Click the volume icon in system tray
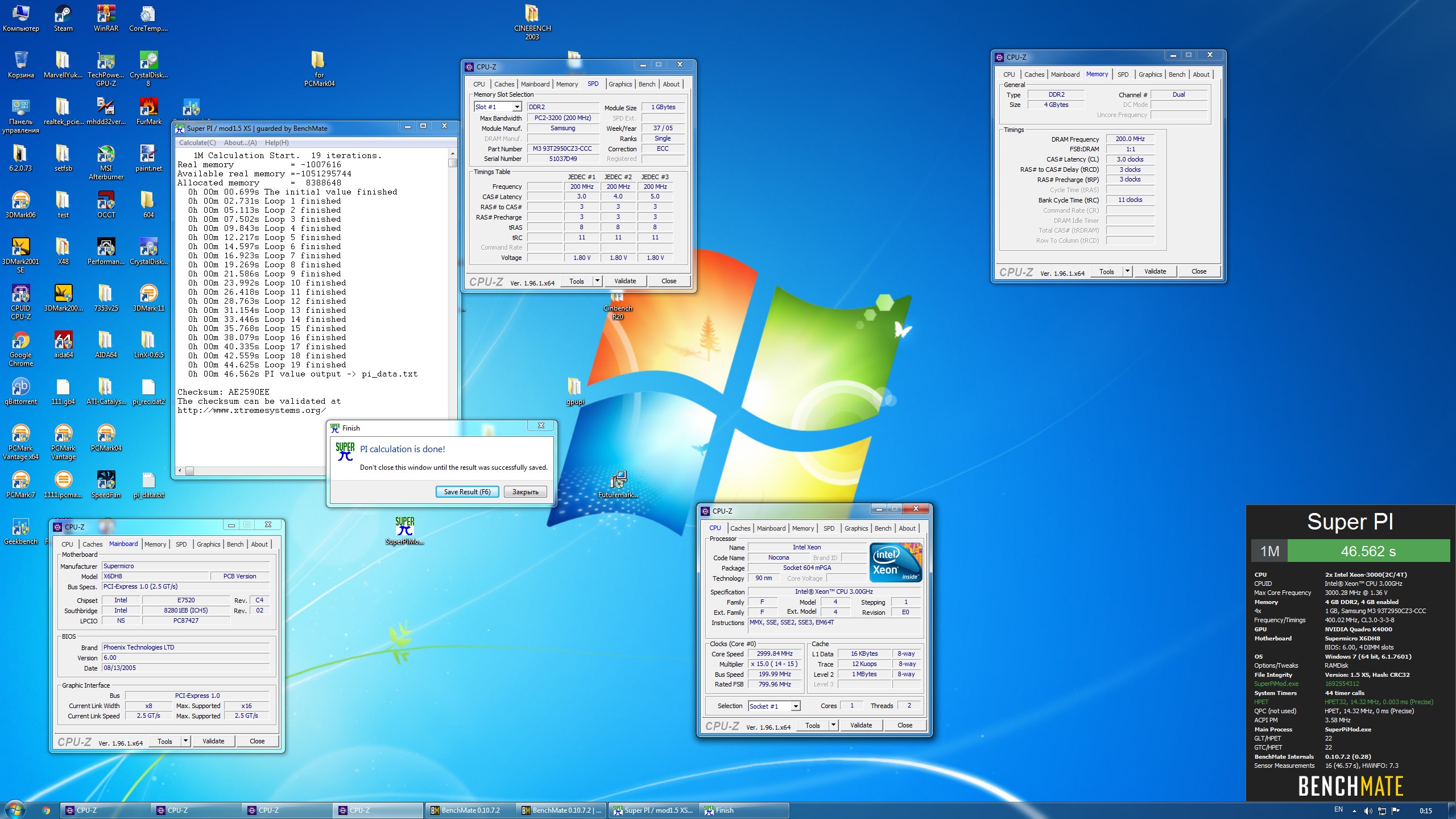 point(1368,810)
